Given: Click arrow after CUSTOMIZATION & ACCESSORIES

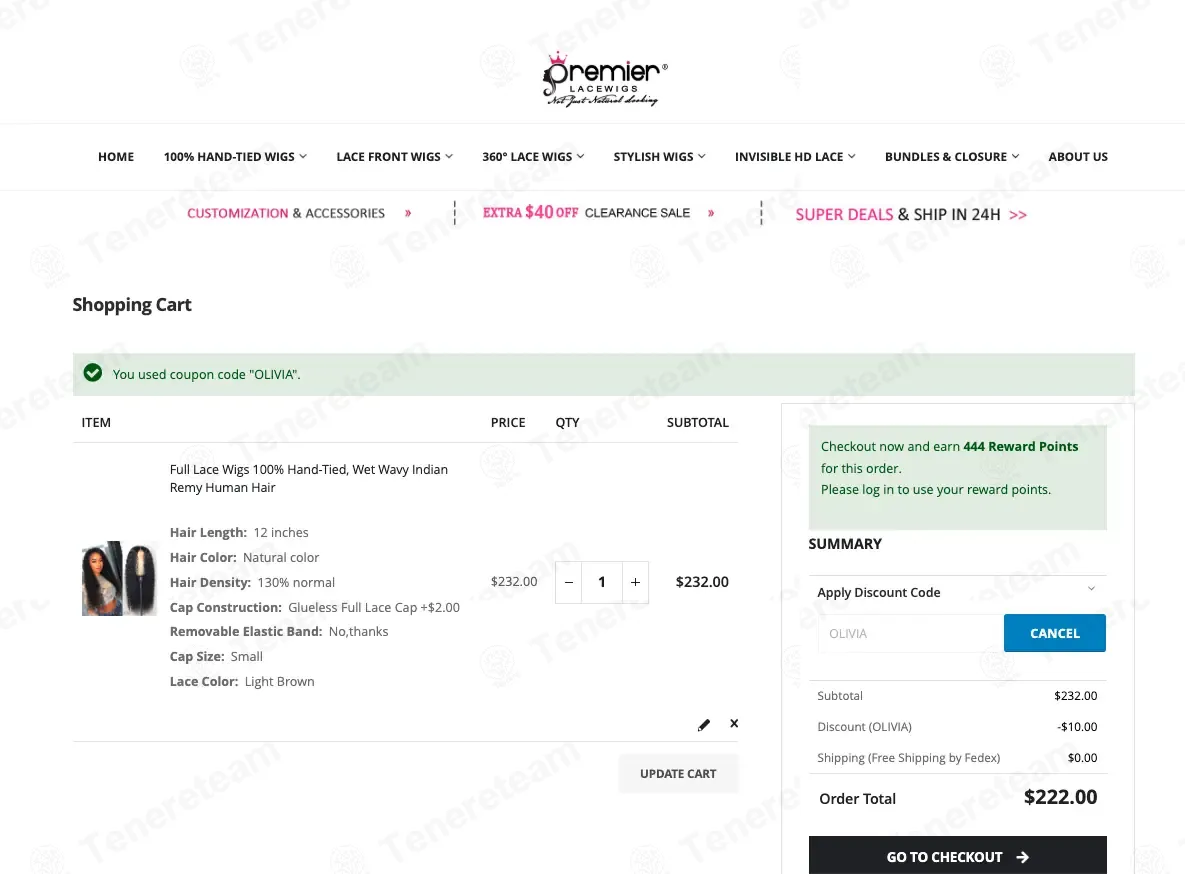Looking at the screenshot, I should click(408, 213).
